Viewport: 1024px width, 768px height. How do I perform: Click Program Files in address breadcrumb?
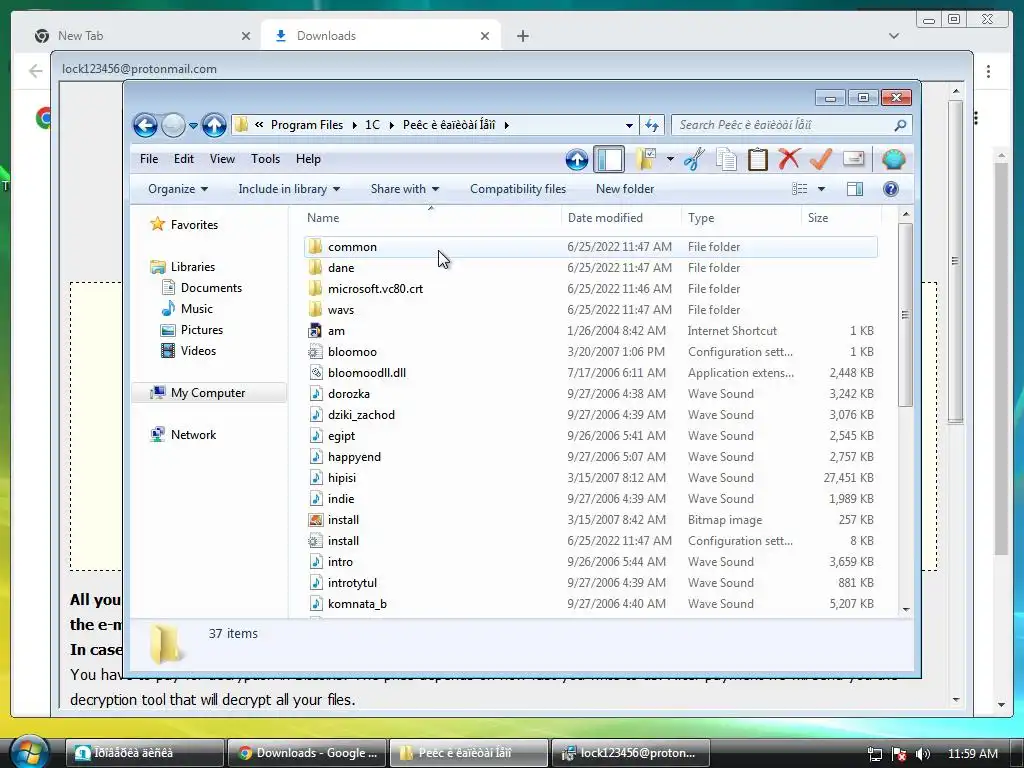point(306,125)
